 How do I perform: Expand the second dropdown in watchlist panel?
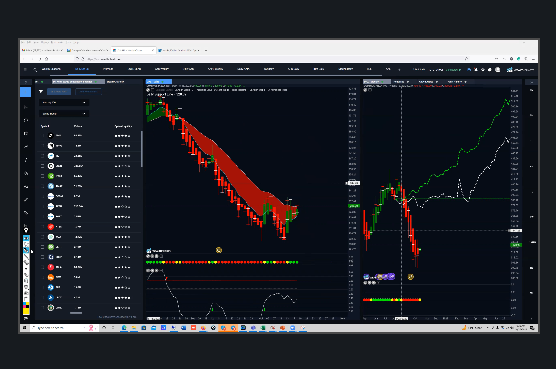(x=64, y=114)
